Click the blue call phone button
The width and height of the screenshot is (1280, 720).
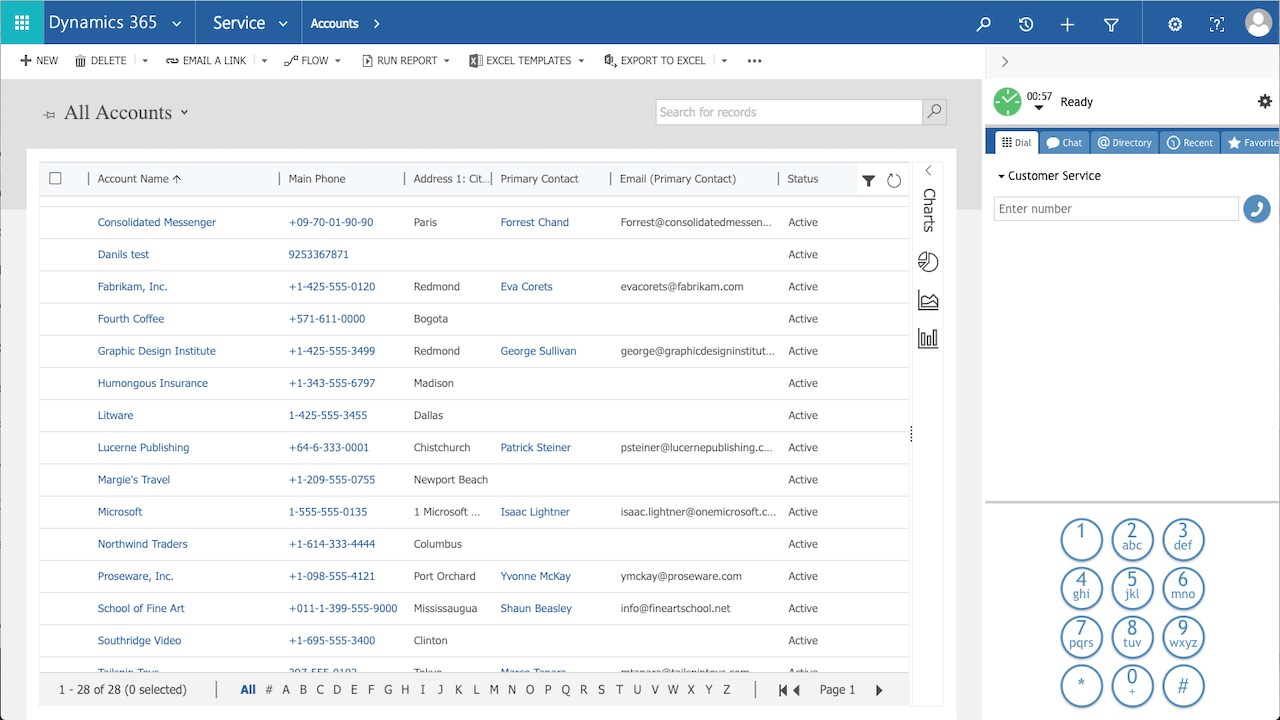pos(1256,209)
